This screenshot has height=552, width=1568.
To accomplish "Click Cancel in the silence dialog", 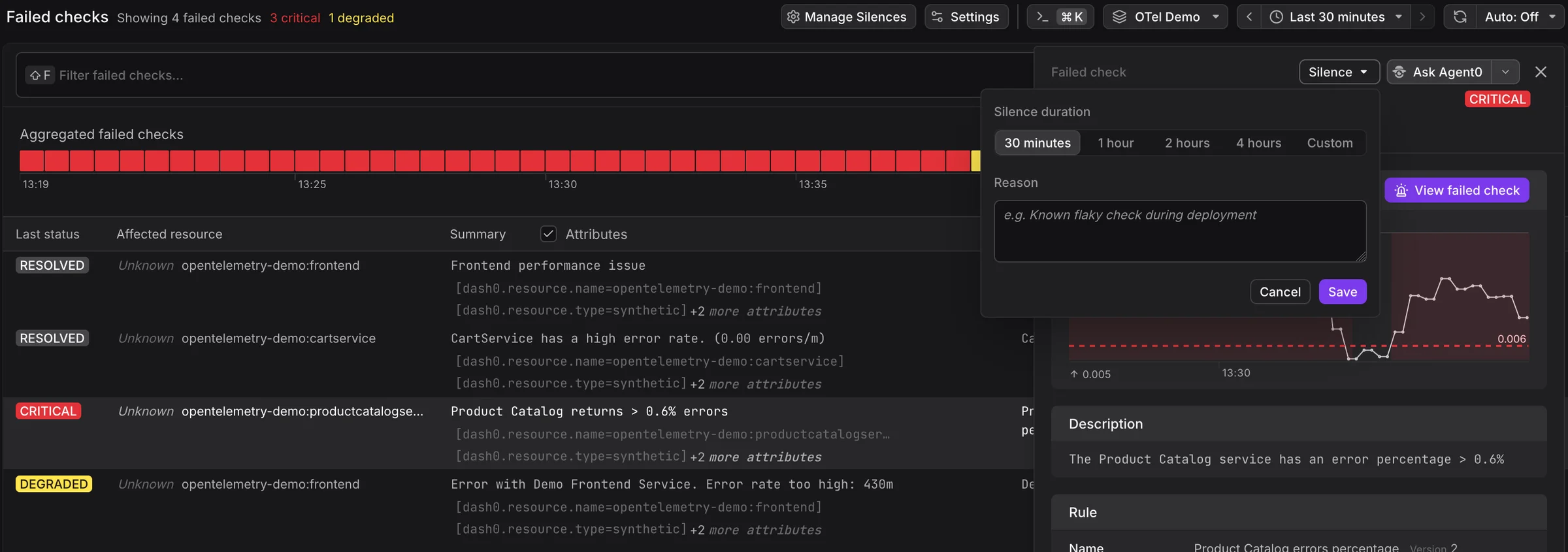I will [1280, 292].
